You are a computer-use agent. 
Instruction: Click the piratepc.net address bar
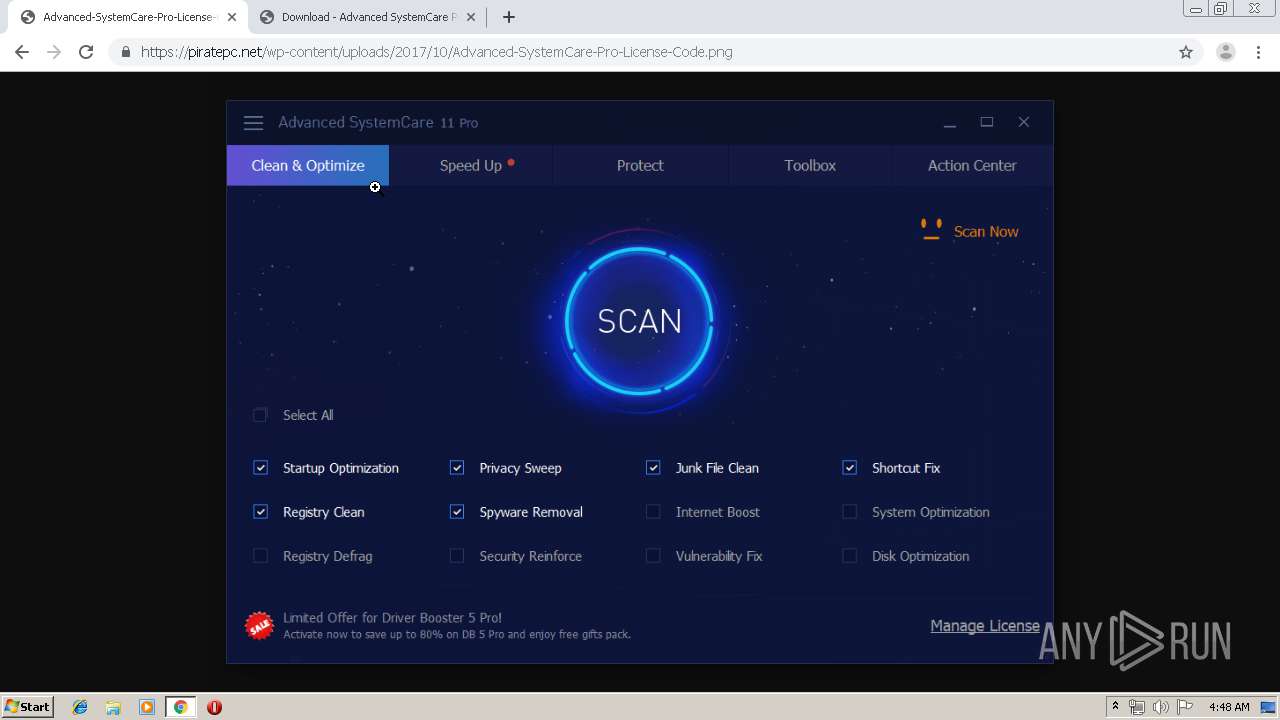(x=640, y=52)
